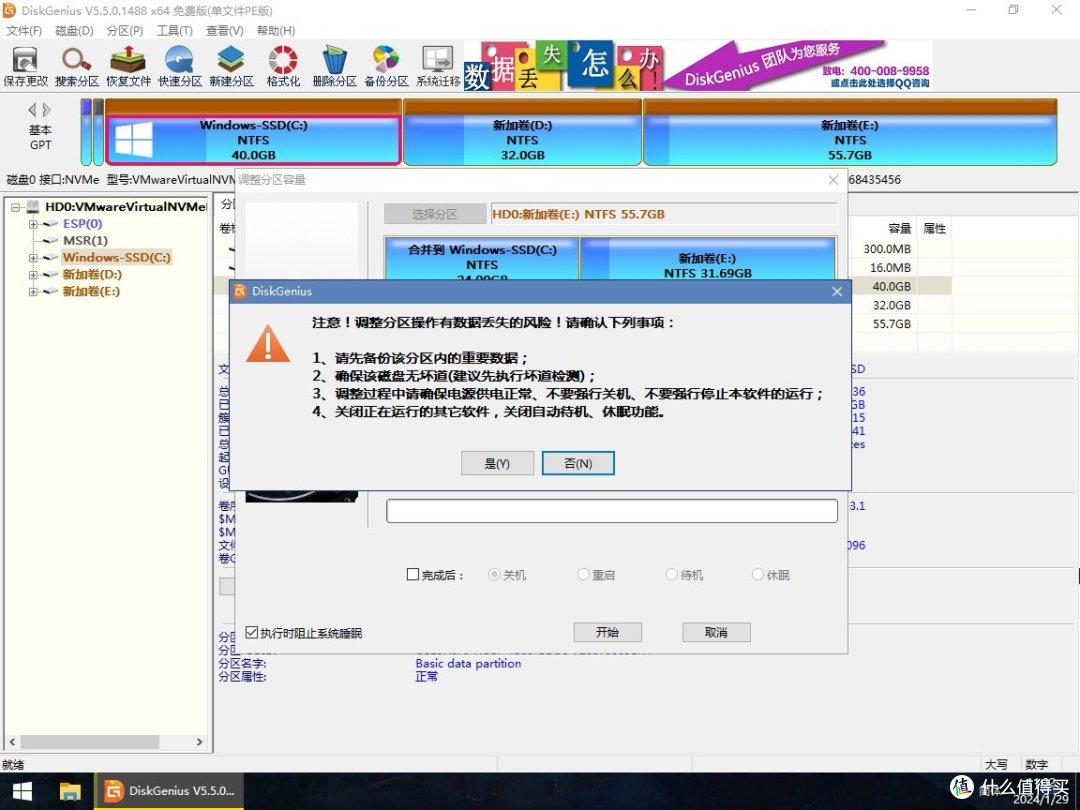Image resolution: width=1080 pixels, height=810 pixels.
Task: Select the 休眠 radio option
Action: coord(758,574)
